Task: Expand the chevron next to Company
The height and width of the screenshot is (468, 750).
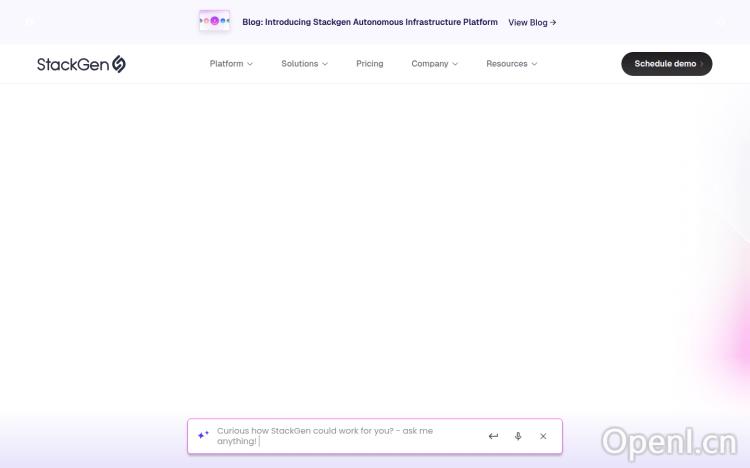Action: point(455,64)
